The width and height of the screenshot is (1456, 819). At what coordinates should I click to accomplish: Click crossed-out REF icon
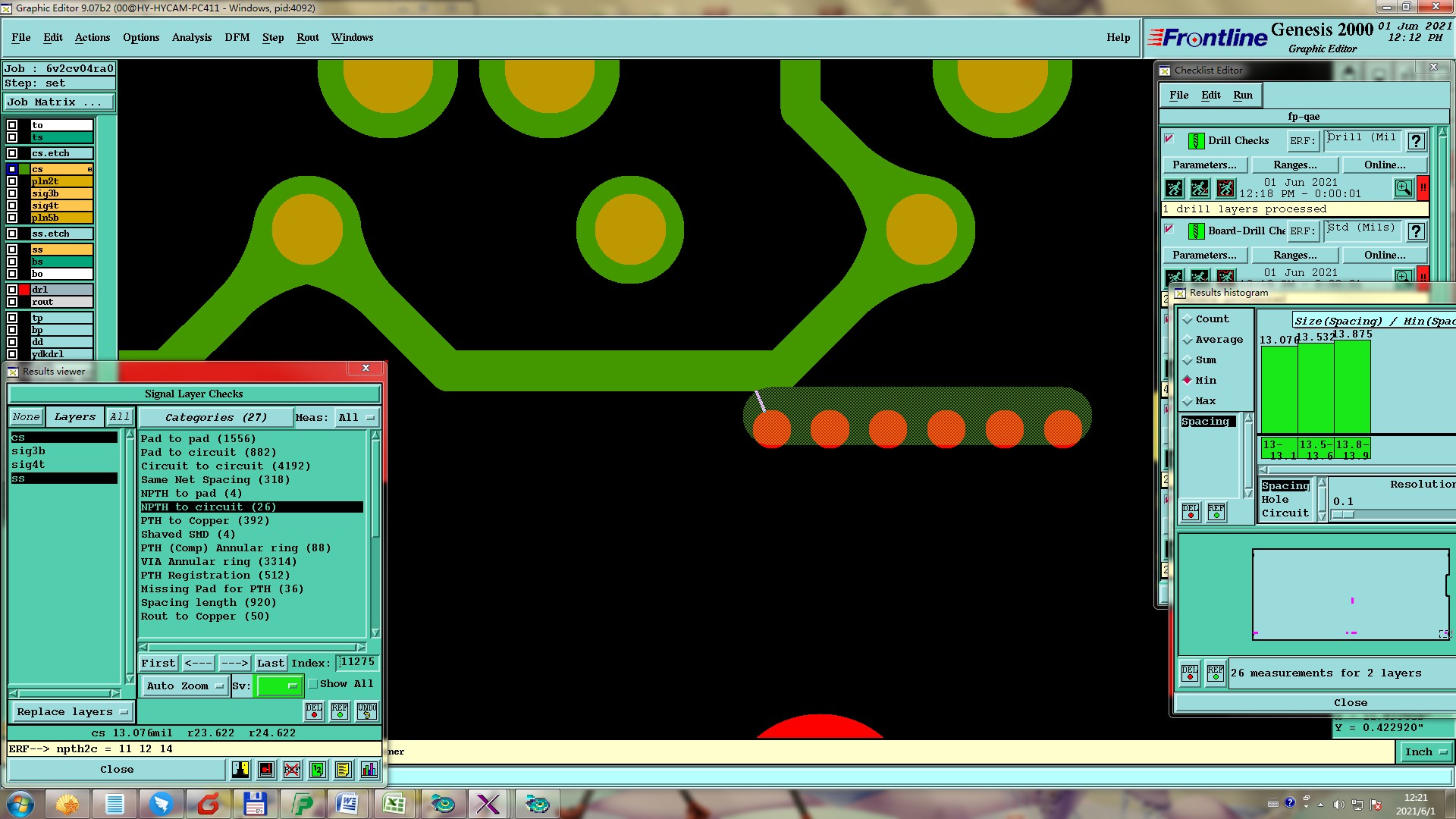point(292,770)
